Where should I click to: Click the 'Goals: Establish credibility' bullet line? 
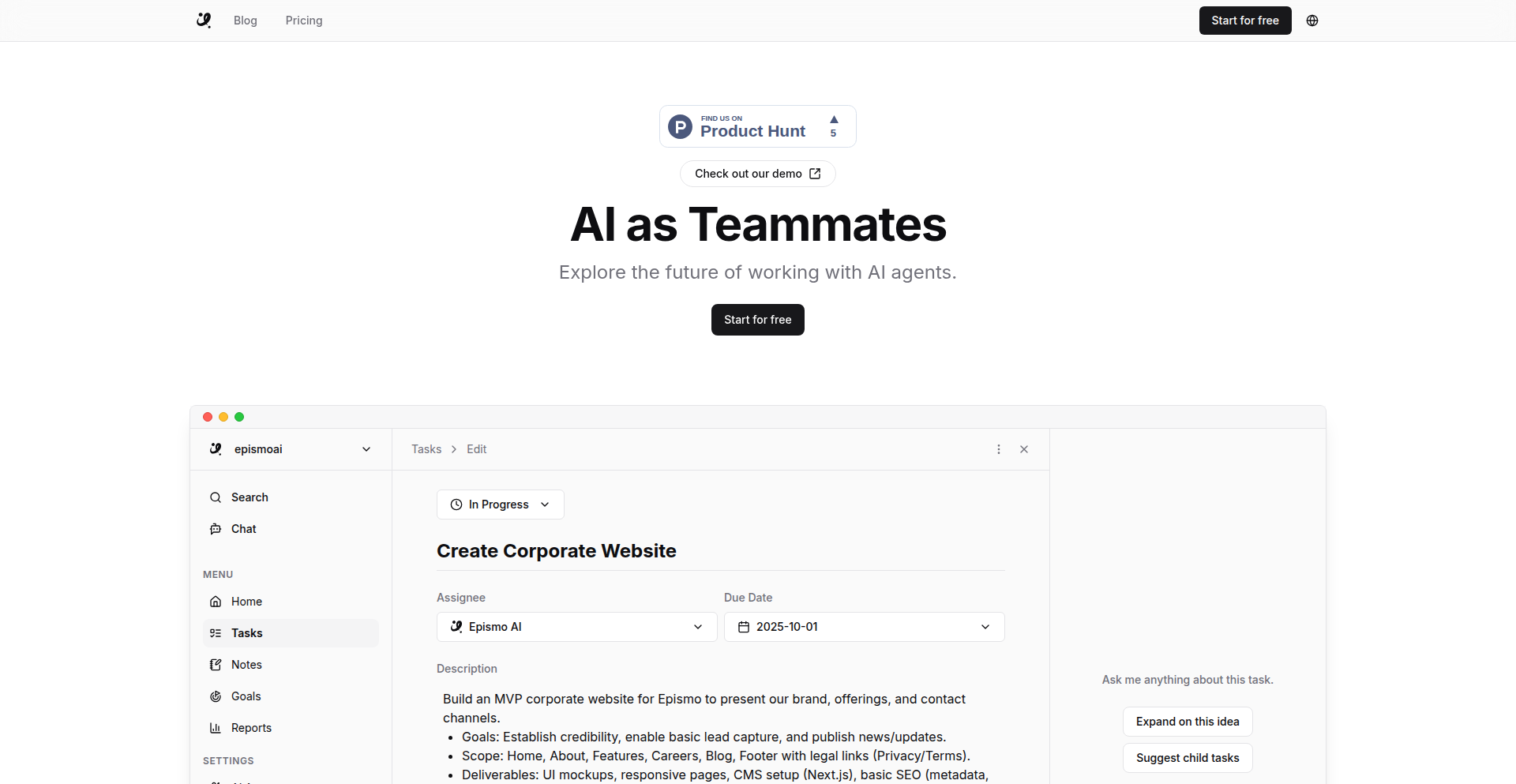click(x=704, y=737)
